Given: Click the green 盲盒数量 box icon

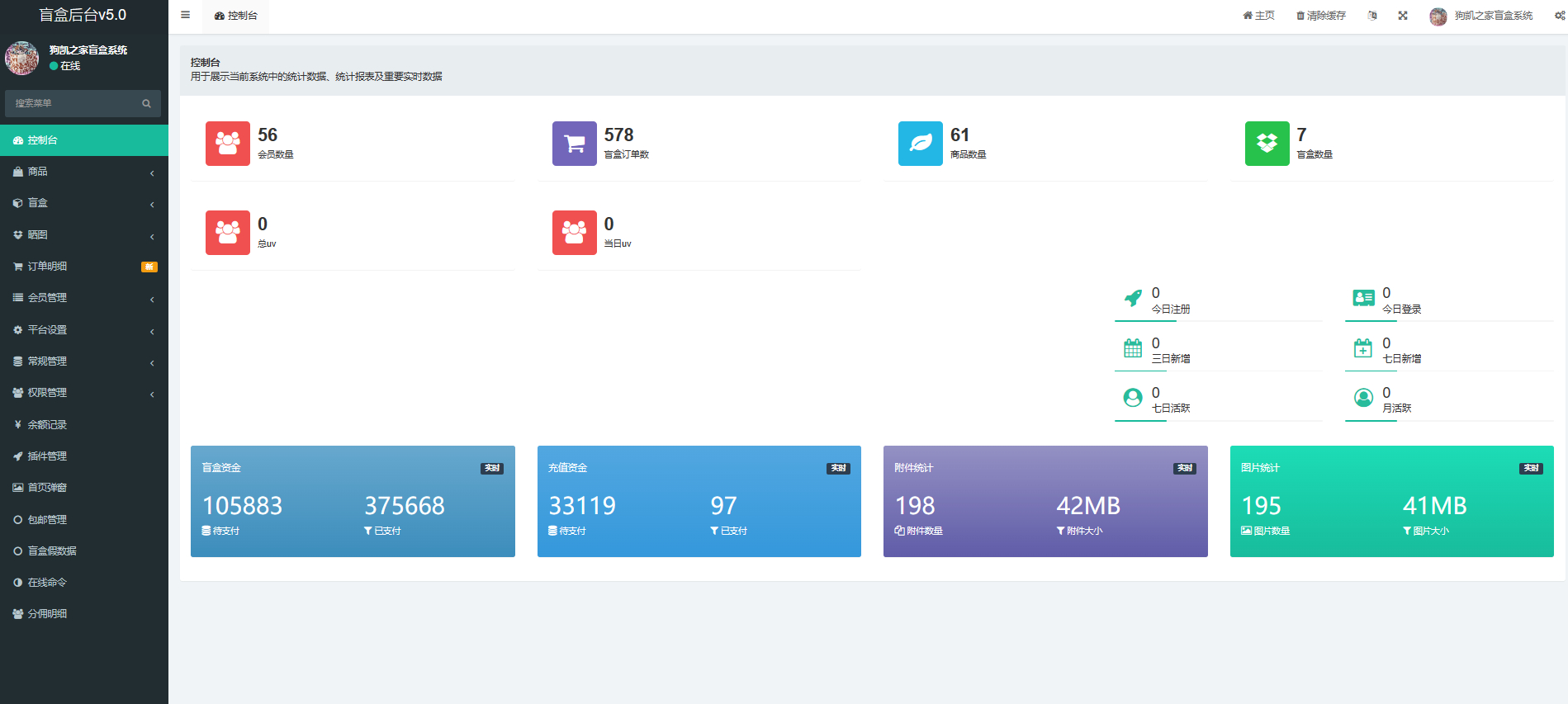Looking at the screenshot, I should tap(1267, 144).
